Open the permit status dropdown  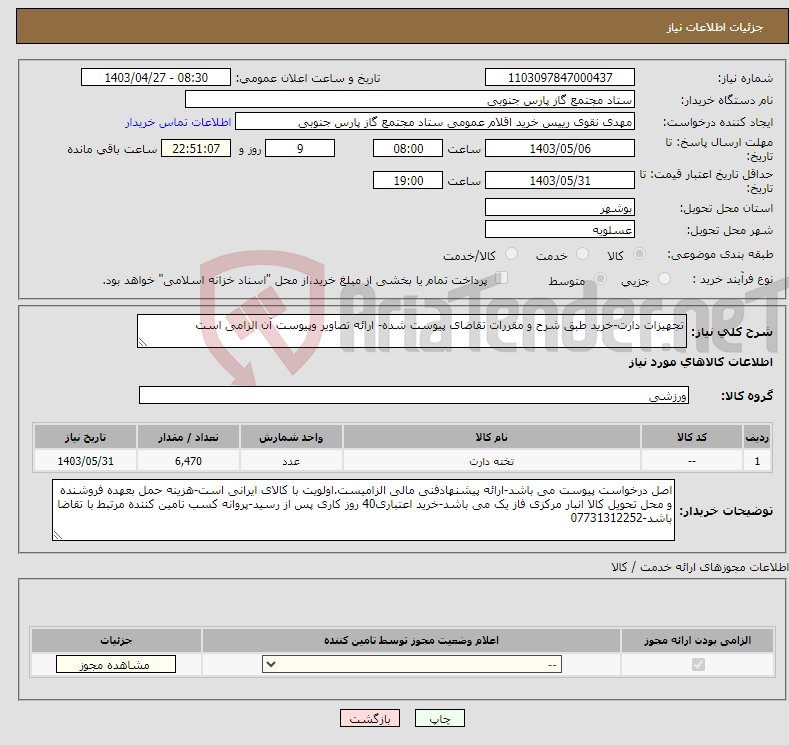click(412, 665)
